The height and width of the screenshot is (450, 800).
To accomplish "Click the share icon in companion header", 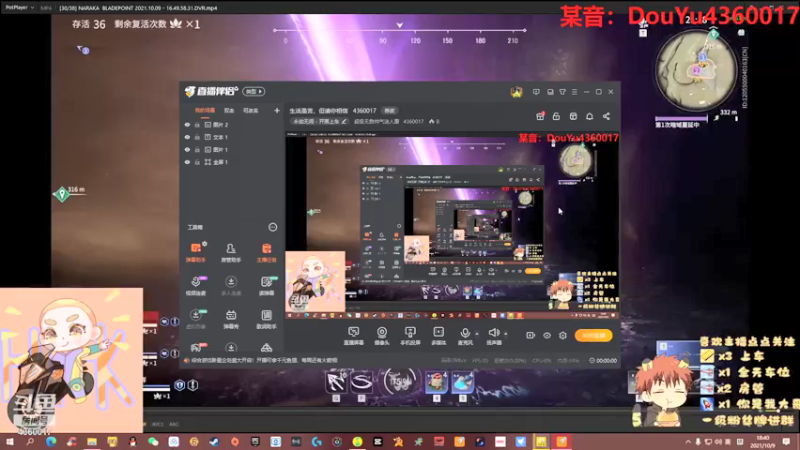I will [606, 116].
